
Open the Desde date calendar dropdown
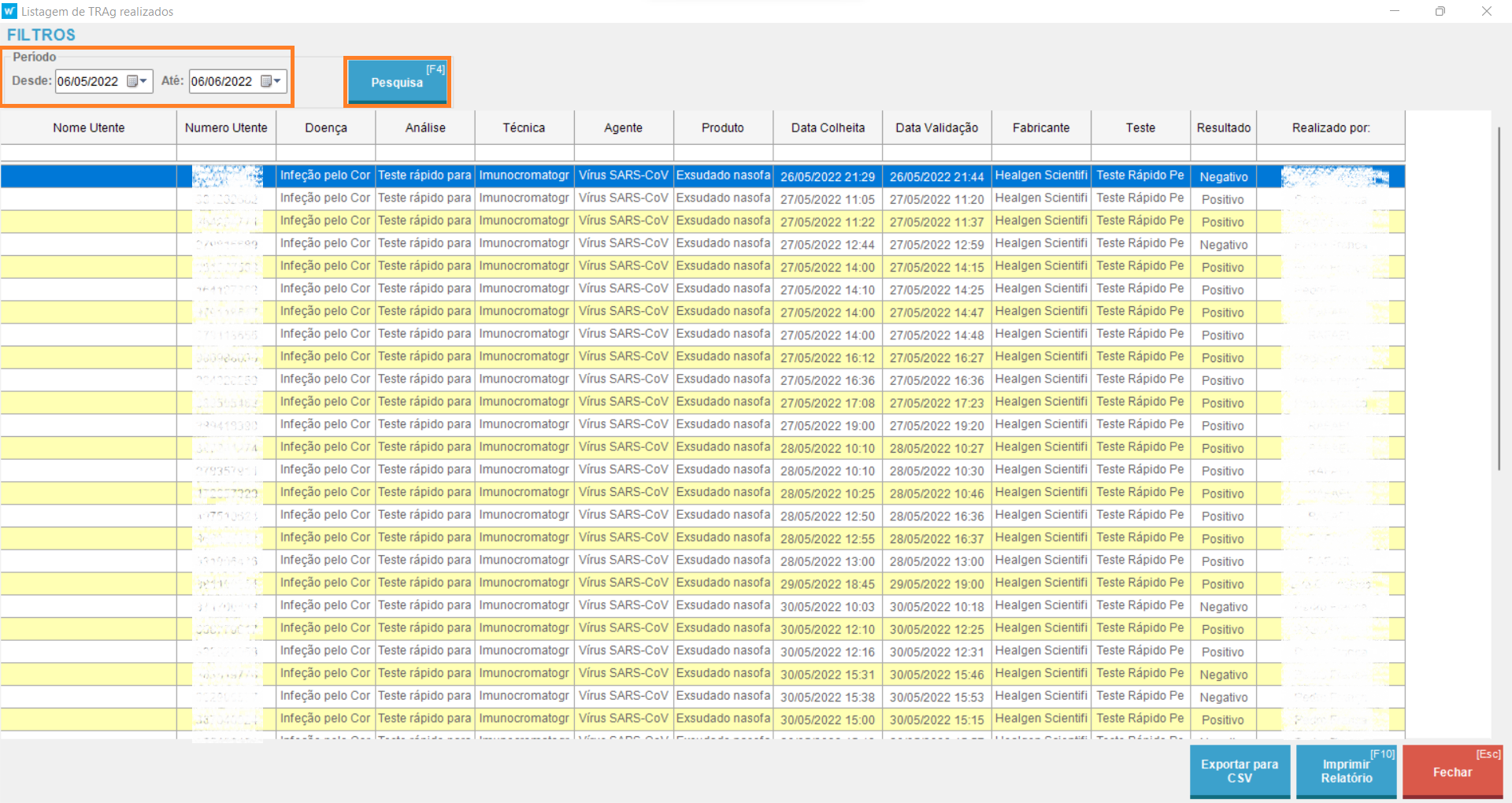(138, 81)
